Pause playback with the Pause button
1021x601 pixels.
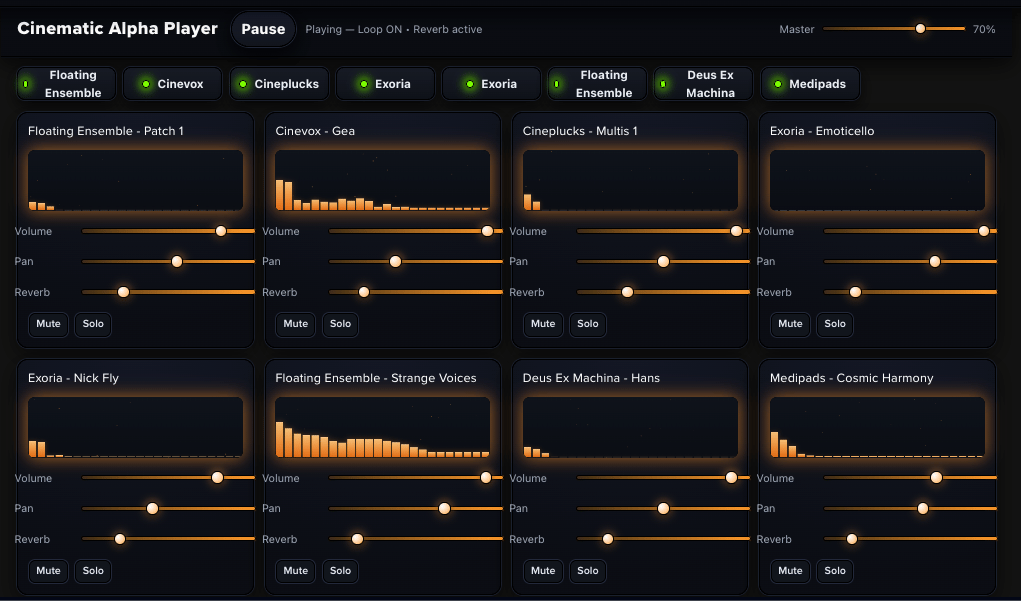[x=263, y=29]
